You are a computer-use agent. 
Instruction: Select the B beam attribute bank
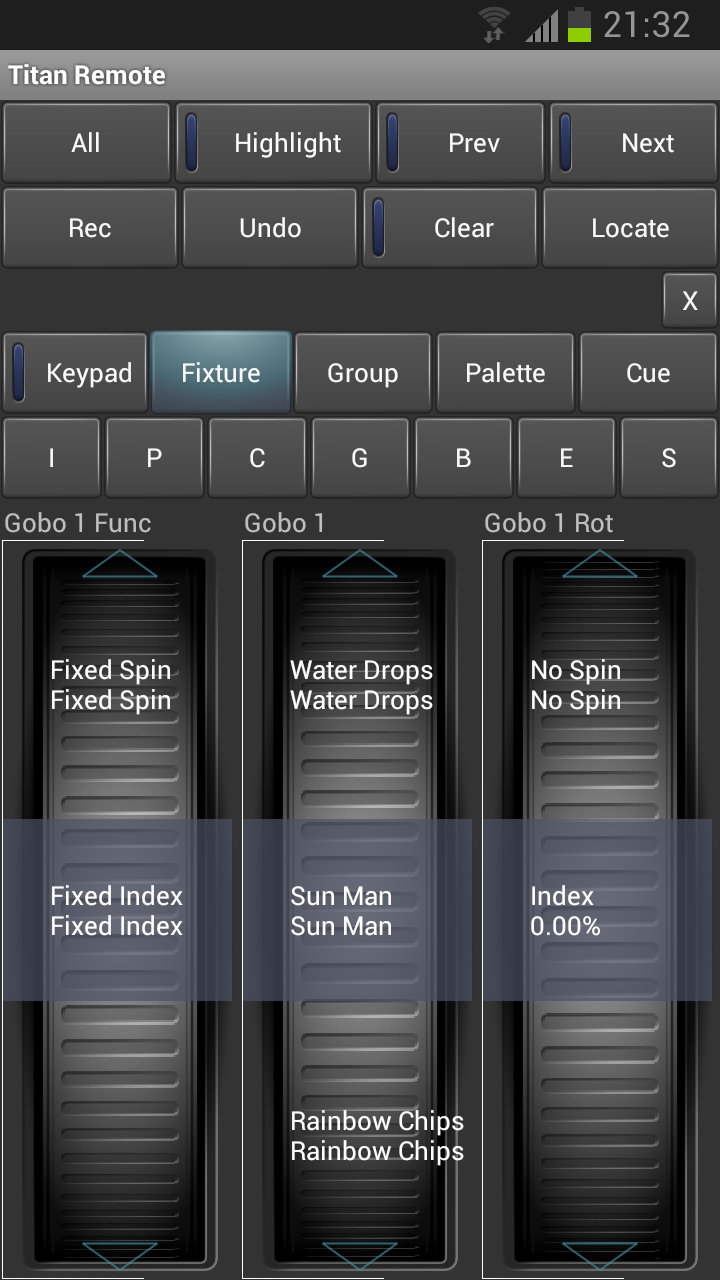463,457
